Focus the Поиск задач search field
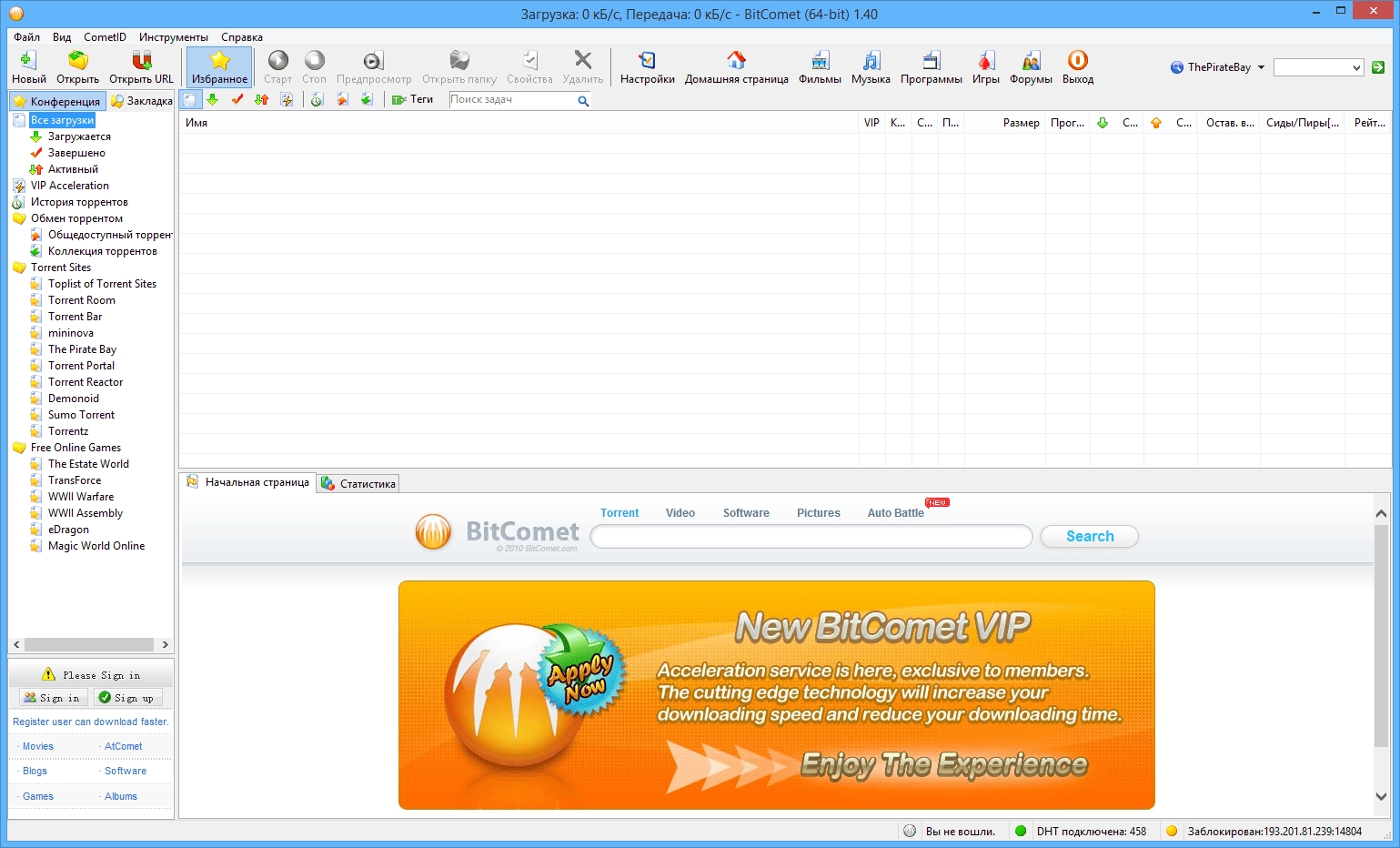This screenshot has height=848, width=1400. click(x=513, y=100)
